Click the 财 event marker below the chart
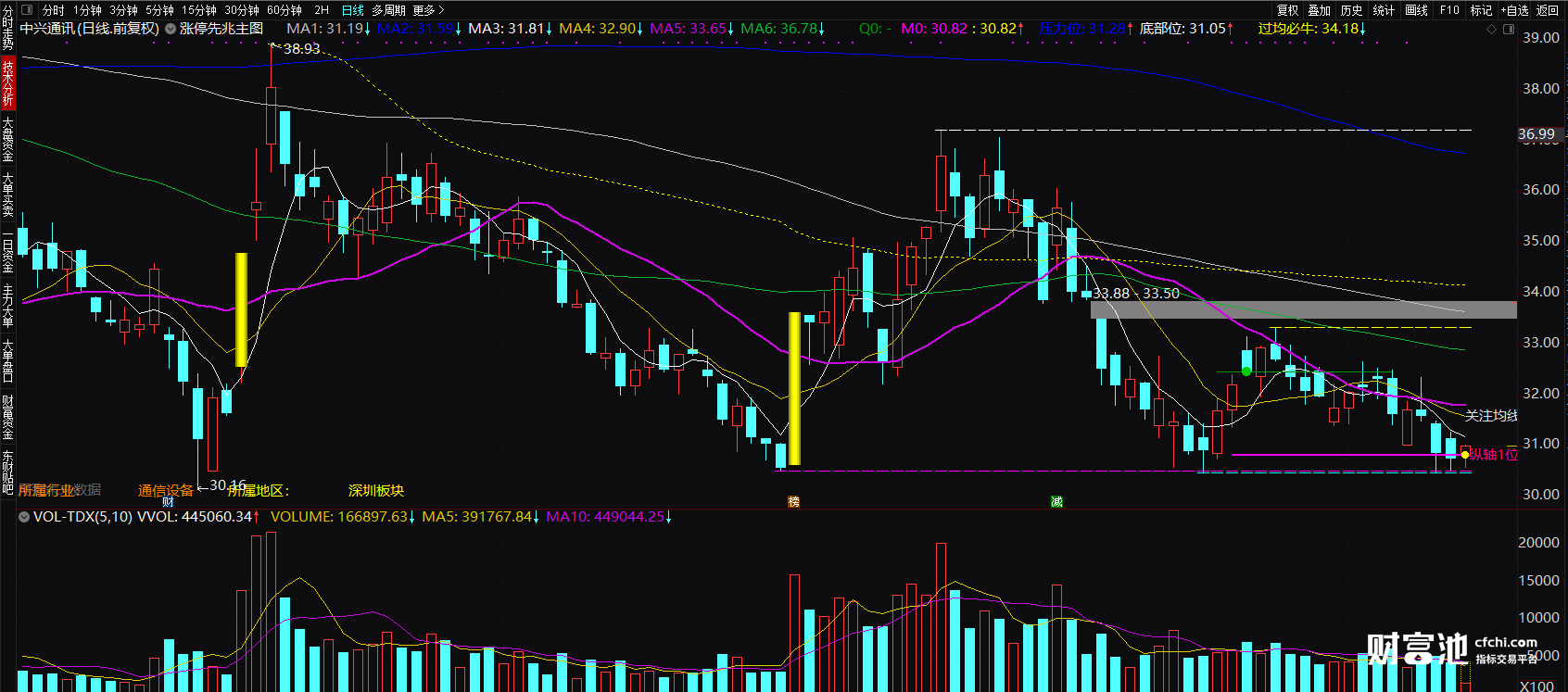The image size is (1568, 692). coord(168,501)
